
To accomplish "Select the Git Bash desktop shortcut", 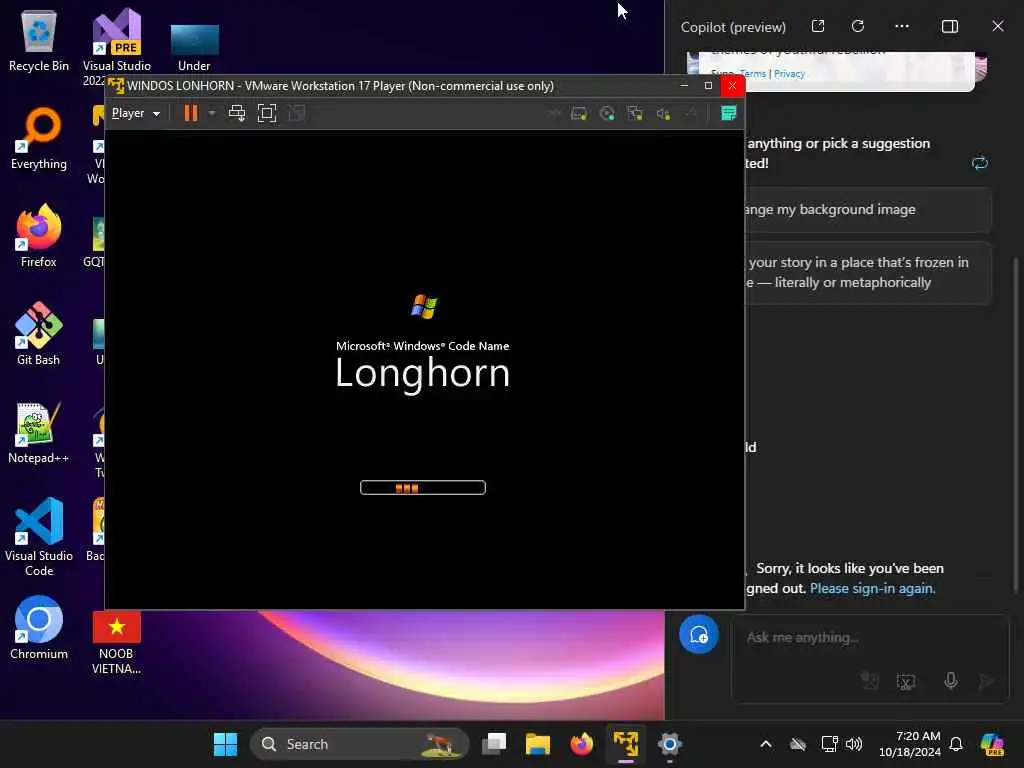I will [x=39, y=334].
